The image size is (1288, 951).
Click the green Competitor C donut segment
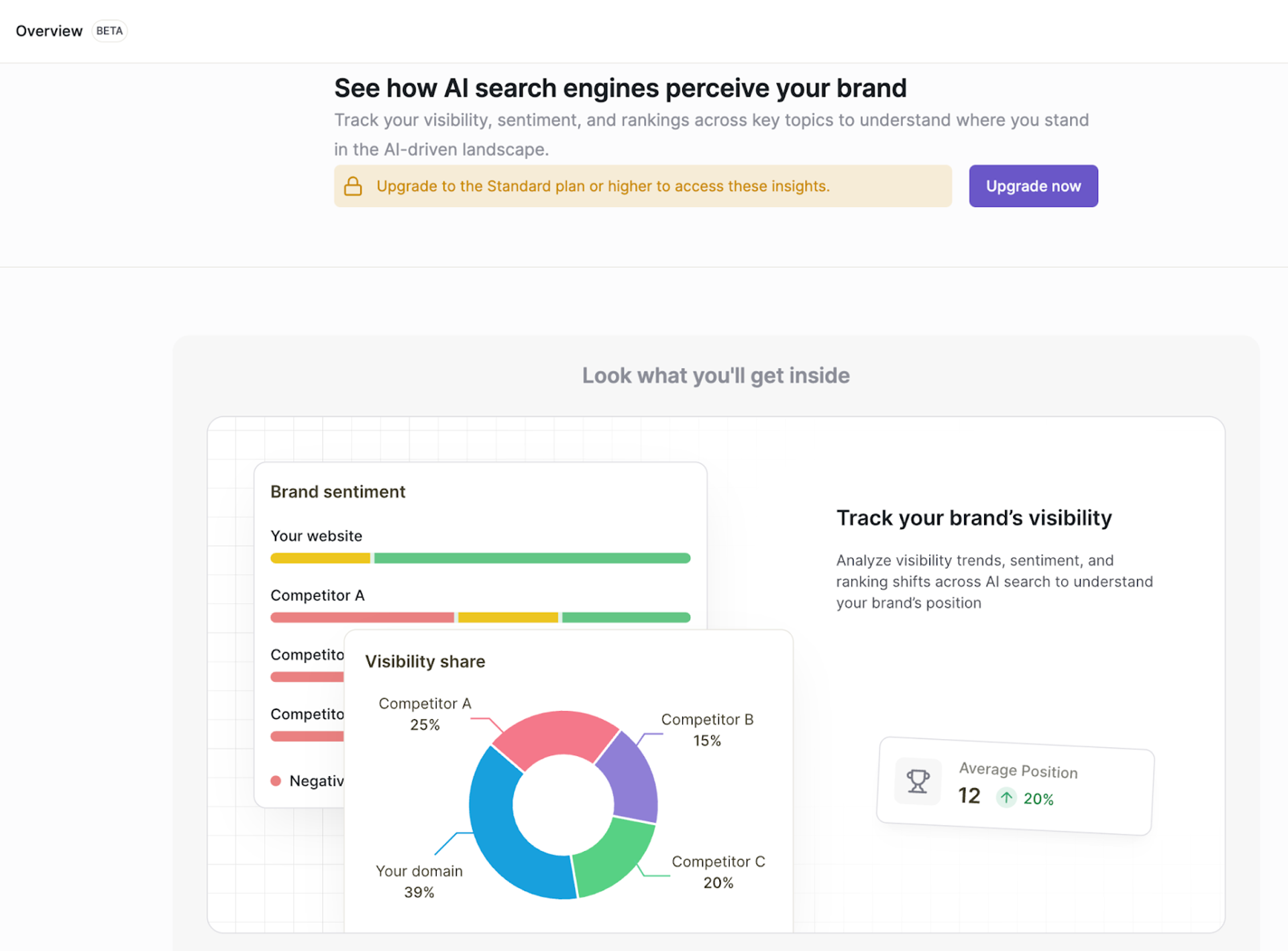click(x=610, y=858)
